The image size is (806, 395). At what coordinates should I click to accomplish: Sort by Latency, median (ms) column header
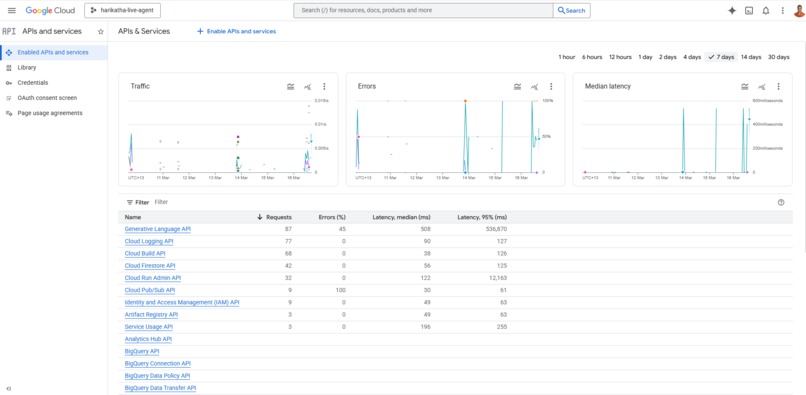point(401,217)
